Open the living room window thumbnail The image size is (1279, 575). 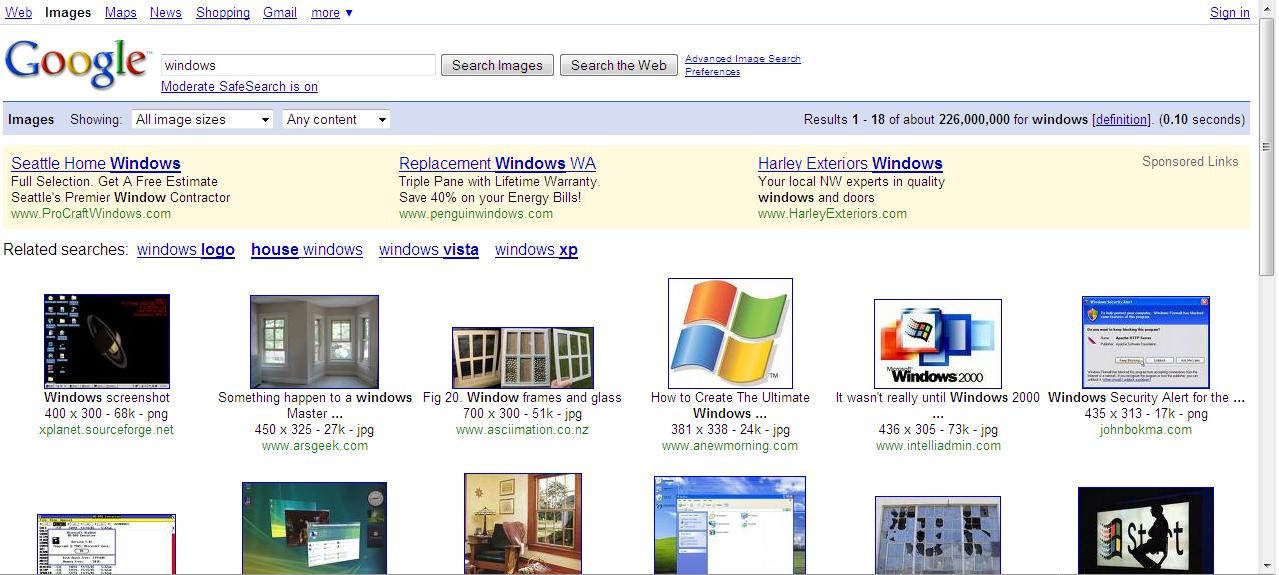[523, 524]
